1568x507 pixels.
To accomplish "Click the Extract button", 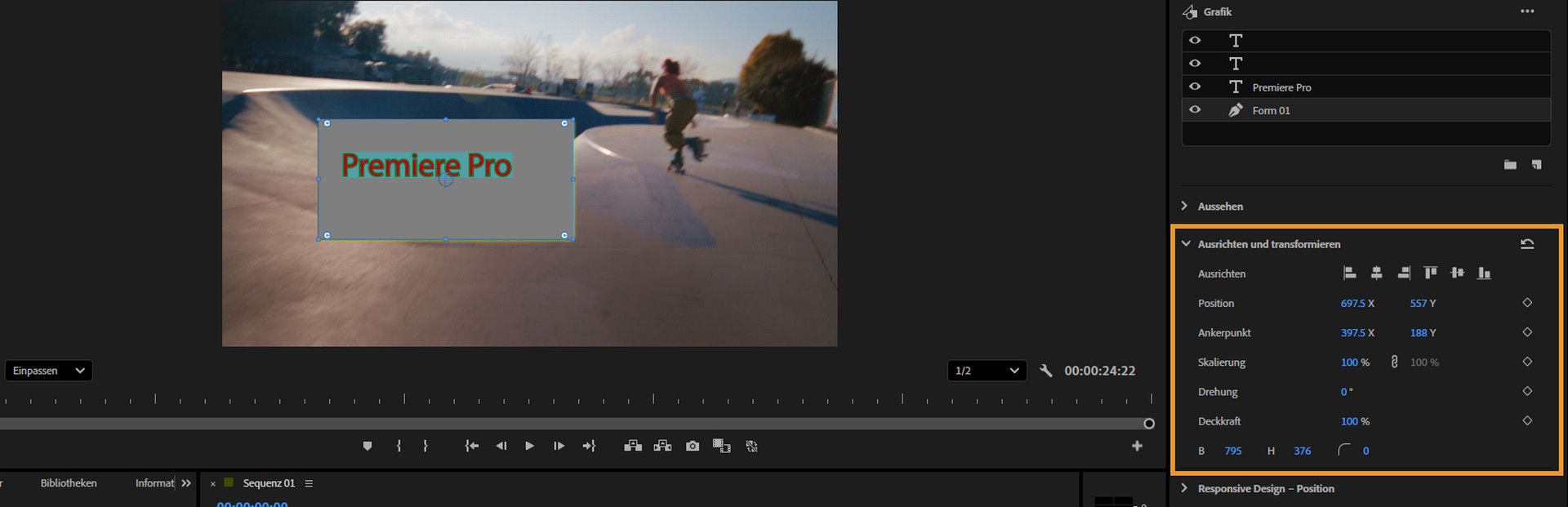I will [x=662, y=446].
